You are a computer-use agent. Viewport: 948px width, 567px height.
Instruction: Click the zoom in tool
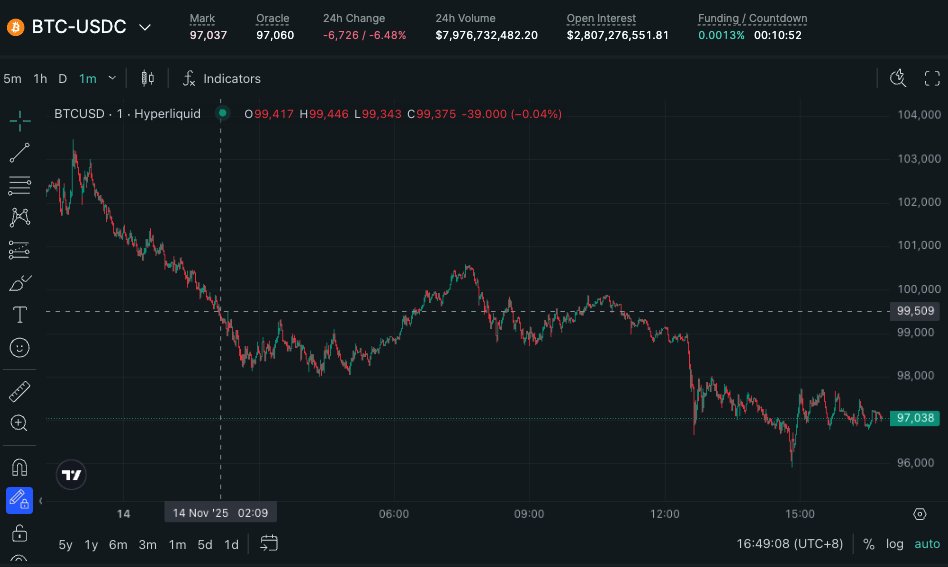point(19,423)
